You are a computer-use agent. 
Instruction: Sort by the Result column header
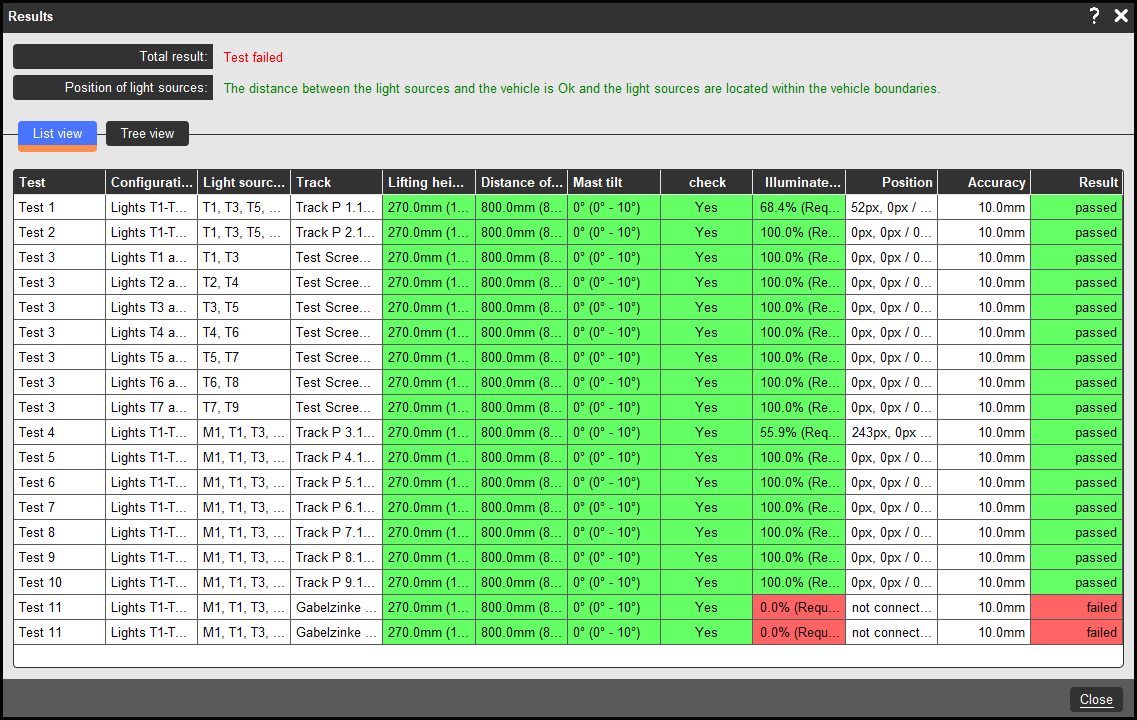pos(1077,183)
